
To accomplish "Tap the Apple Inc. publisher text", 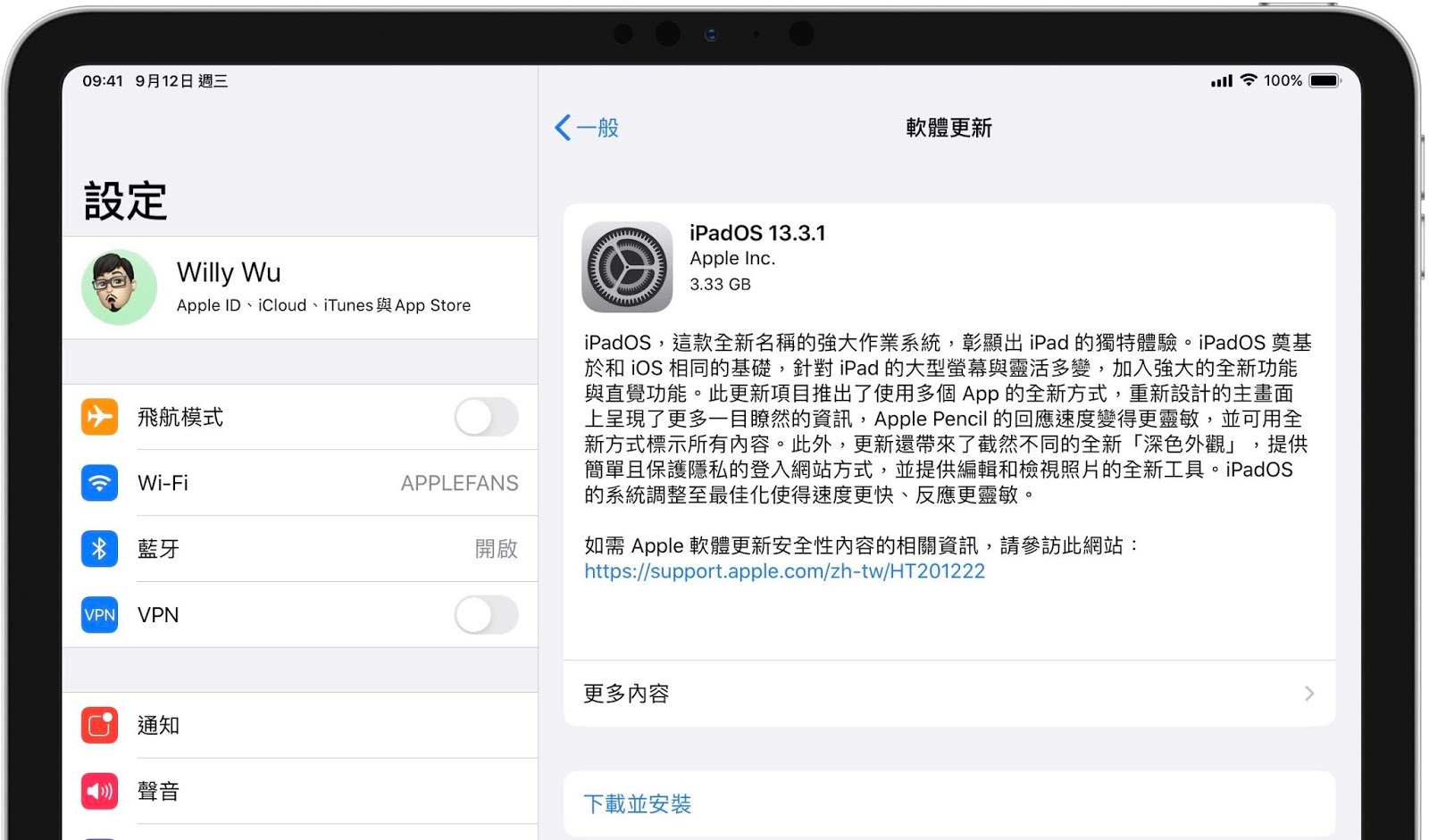I will click(732, 258).
